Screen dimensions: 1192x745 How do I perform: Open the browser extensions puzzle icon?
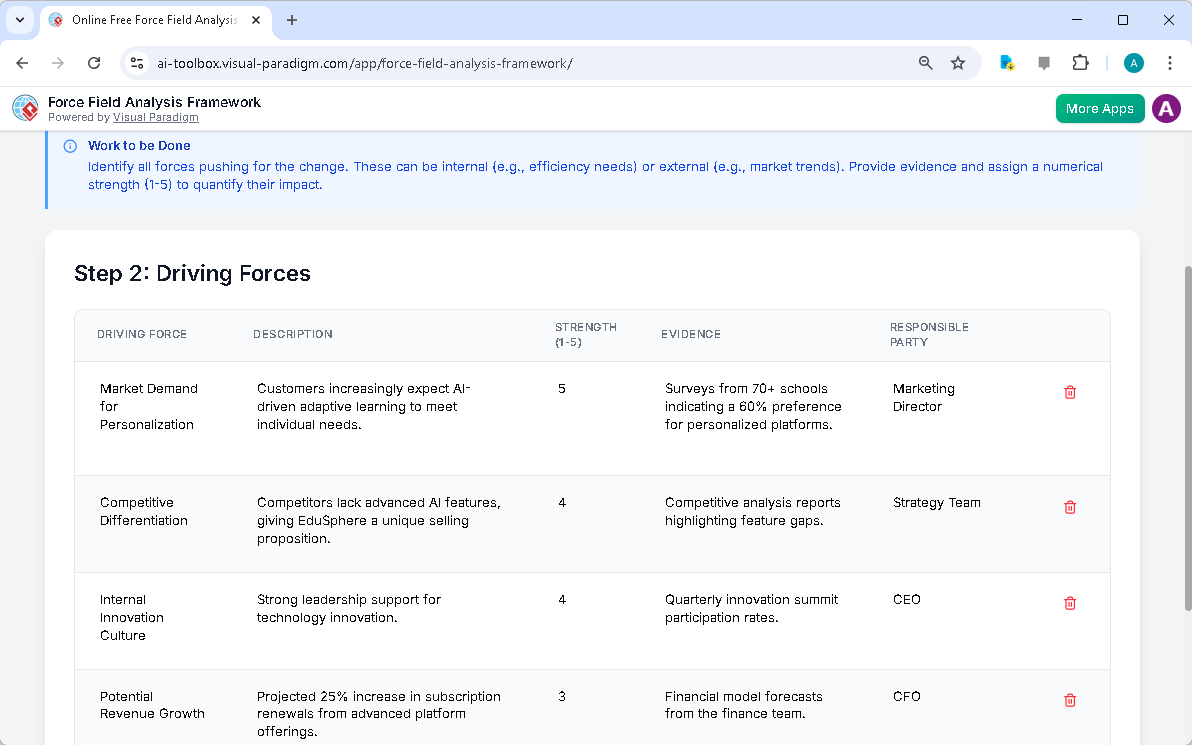coord(1080,62)
